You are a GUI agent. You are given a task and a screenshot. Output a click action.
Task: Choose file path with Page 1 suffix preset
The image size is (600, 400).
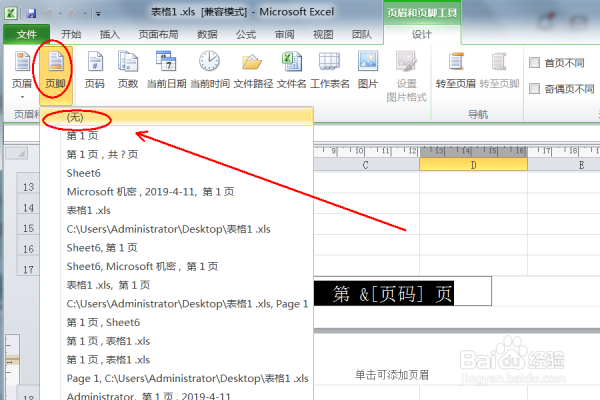pos(177,304)
